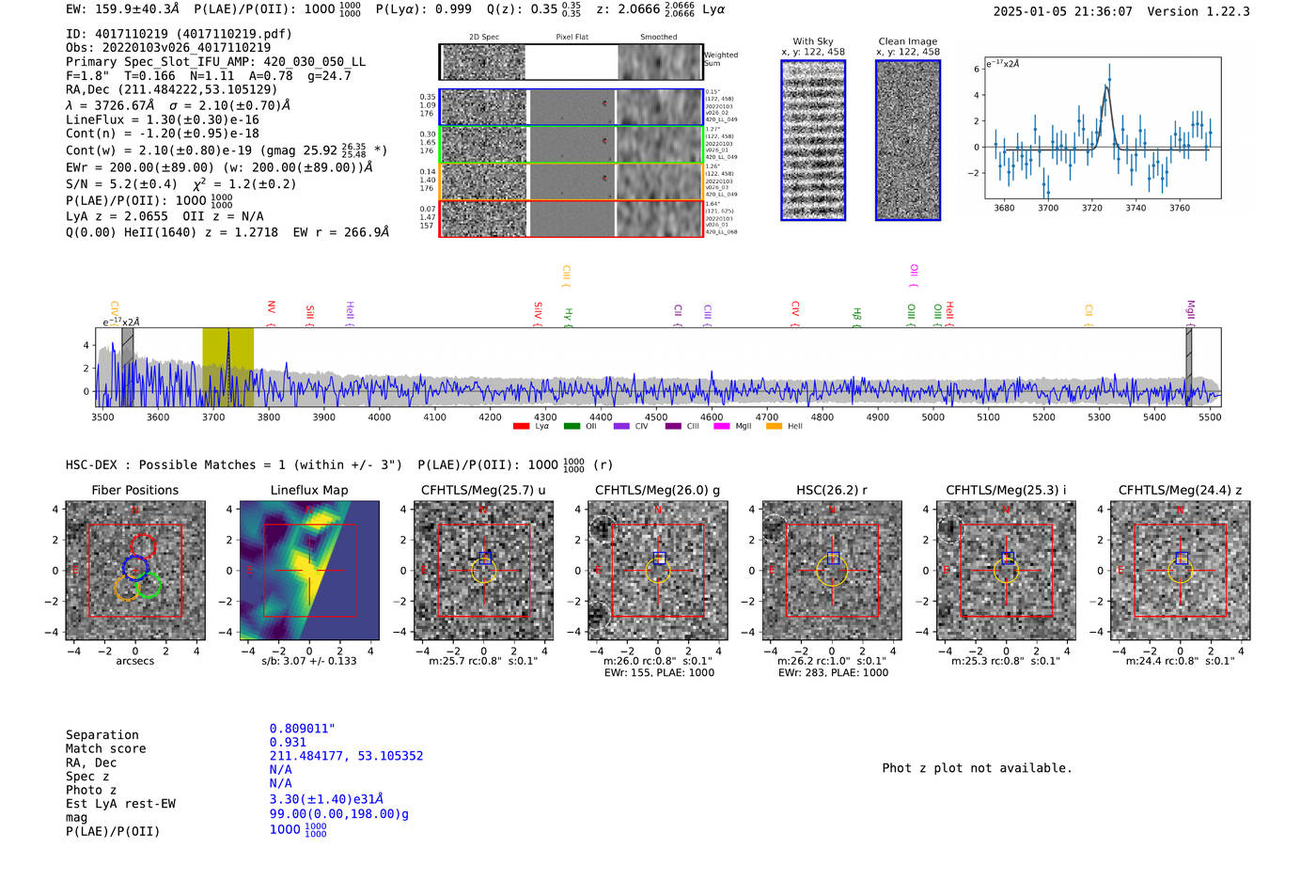Click the Smoothed column header

click(x=659, y=37)
